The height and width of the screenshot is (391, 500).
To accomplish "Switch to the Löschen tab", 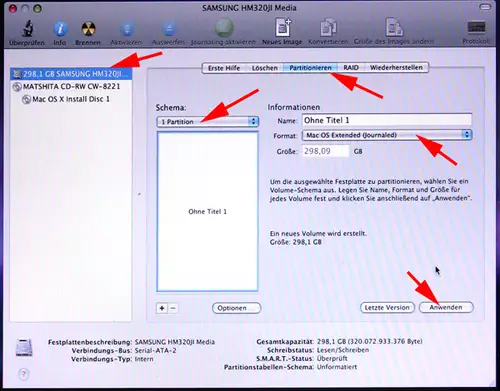I will pos(265,68).
